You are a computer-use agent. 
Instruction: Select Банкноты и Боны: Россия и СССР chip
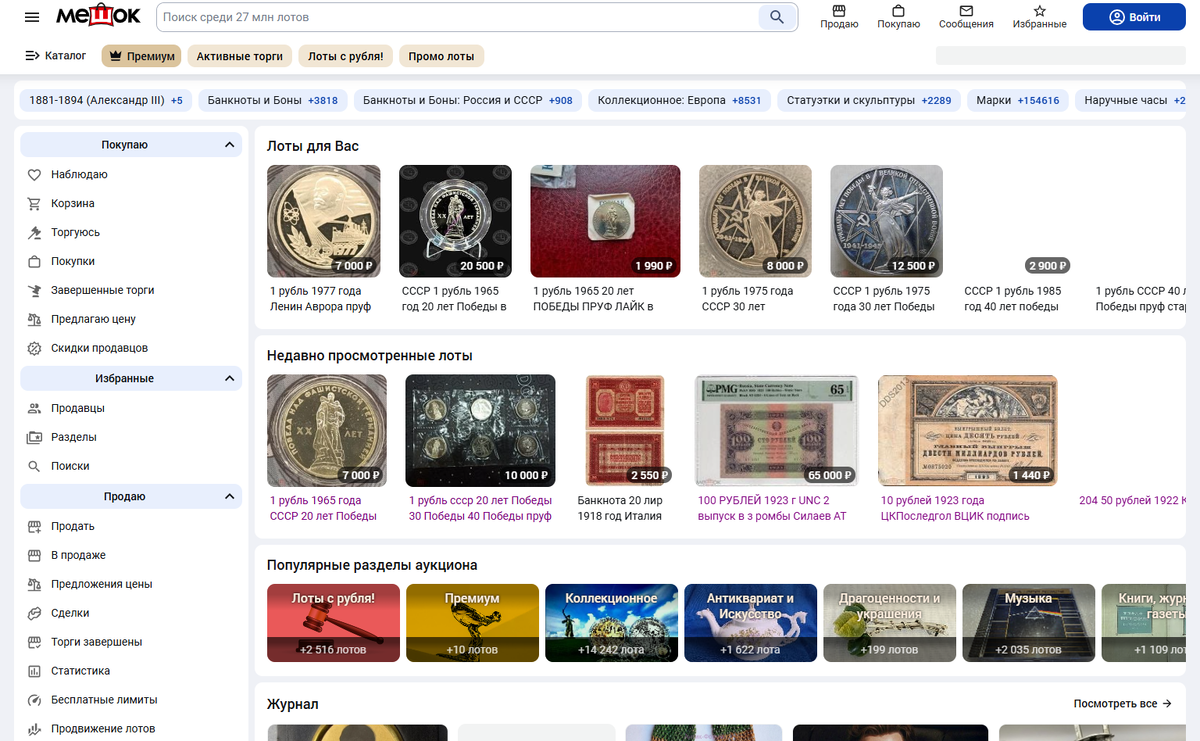[x=468, y=100]
